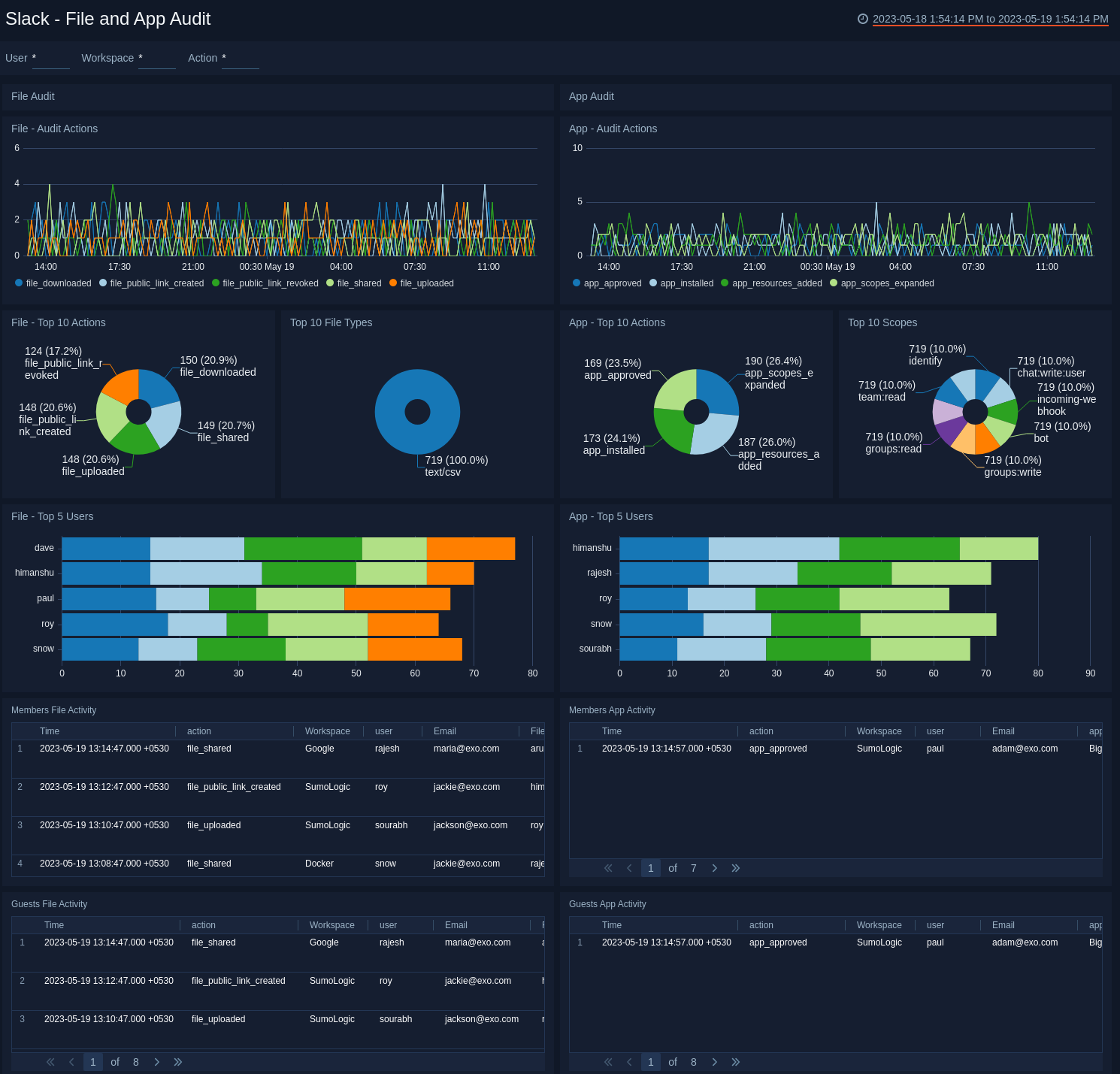1120x1074 pixels.
Task: Go to previous page of Guests App Activity
Action: tap(629, 1062)
